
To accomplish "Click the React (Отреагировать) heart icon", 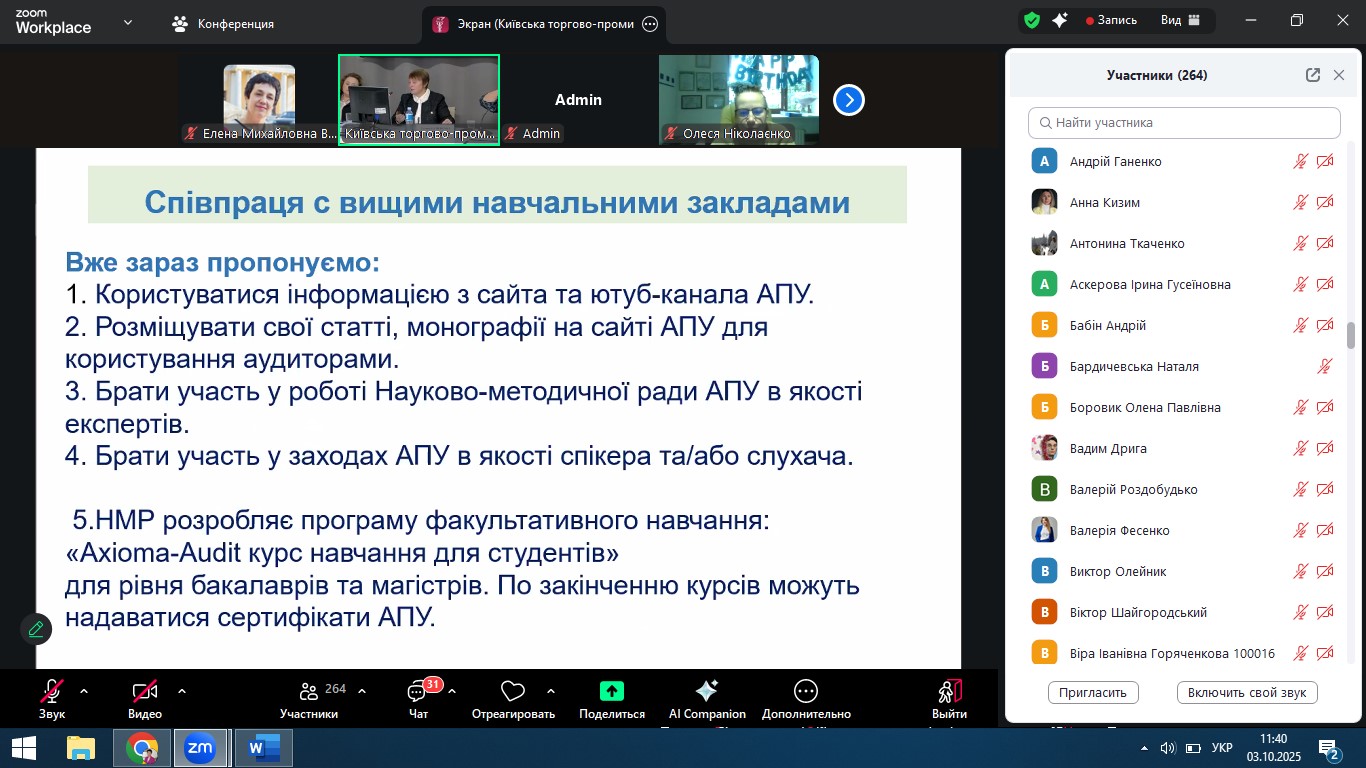I will [512, 691].
